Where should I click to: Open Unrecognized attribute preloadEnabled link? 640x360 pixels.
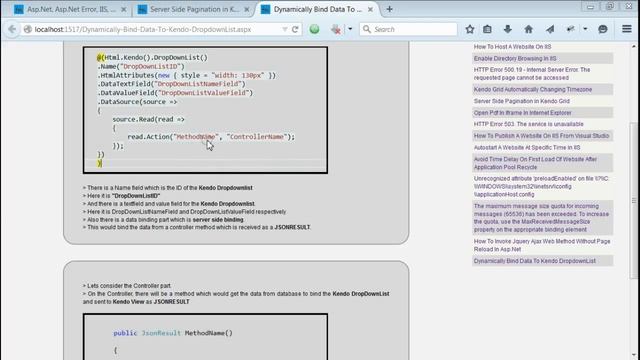pyautogui.click(x=541, y=187)
